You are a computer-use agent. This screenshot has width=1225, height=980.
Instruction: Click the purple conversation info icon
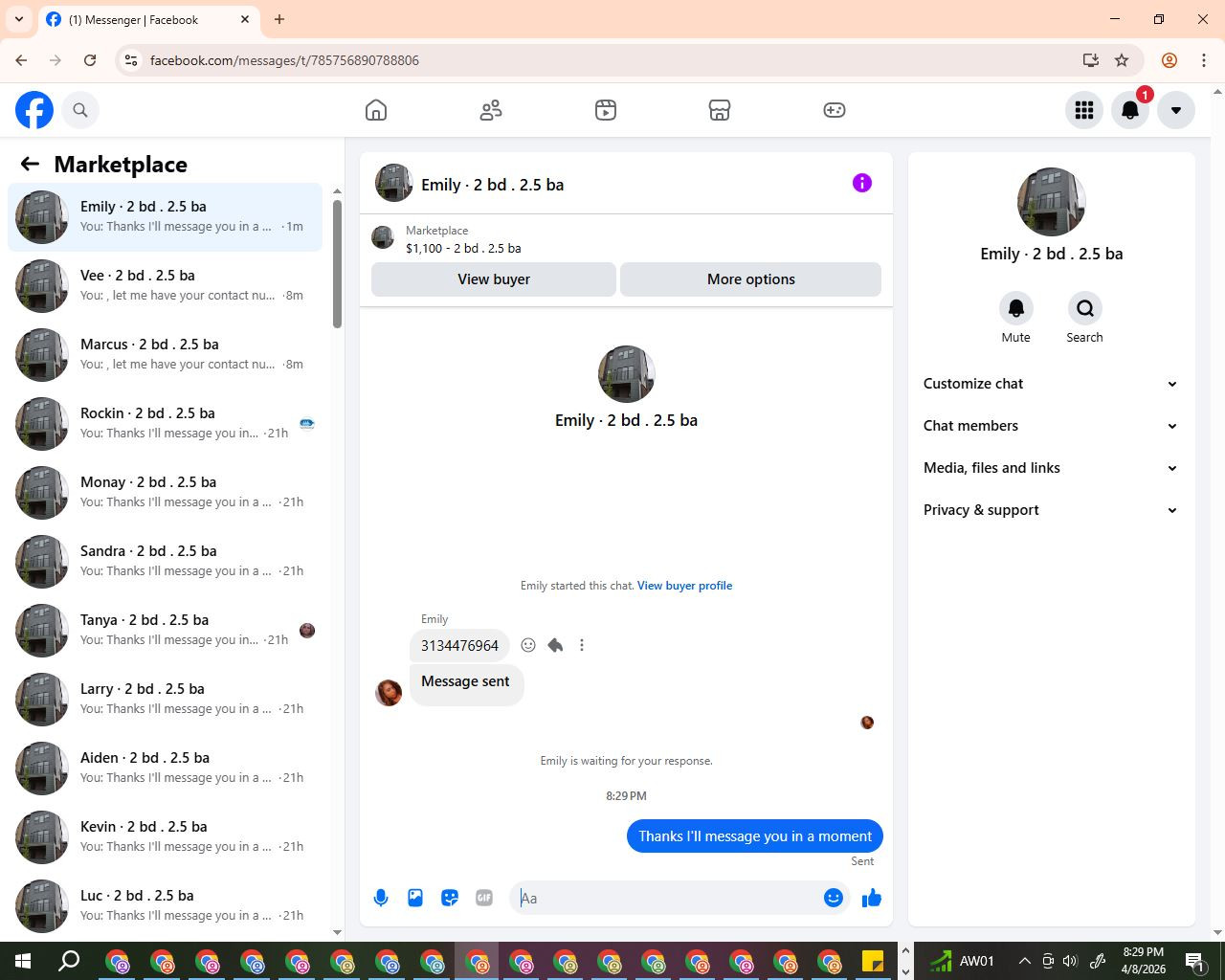point(862,183)
